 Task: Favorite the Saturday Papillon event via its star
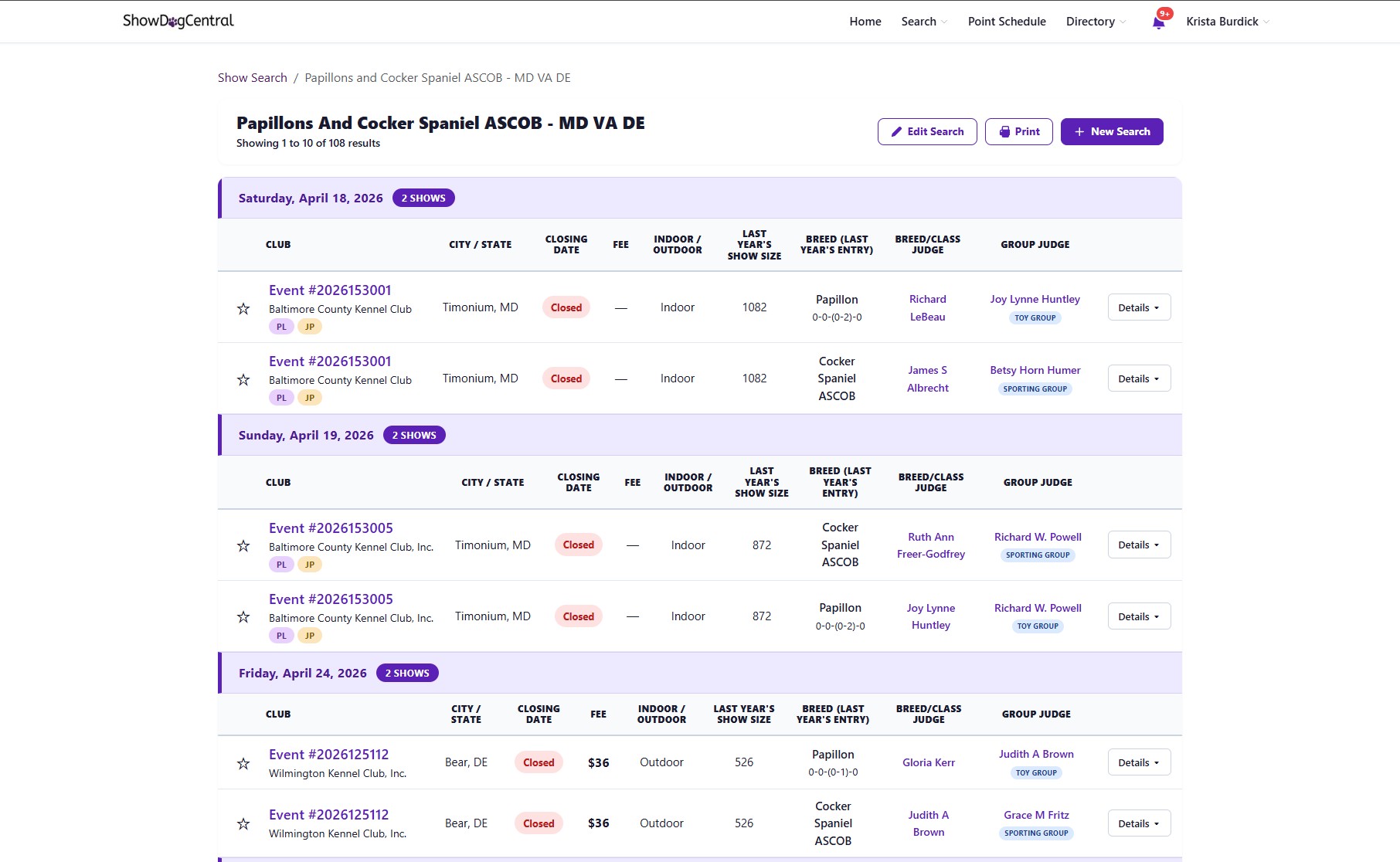pos(243,307)
